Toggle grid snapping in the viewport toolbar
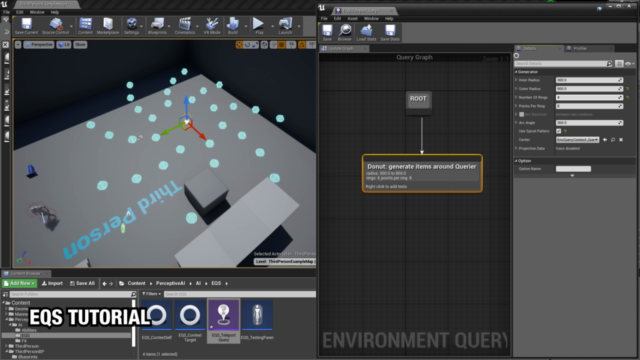Viewport: 640px width, 360px height. pyautogui.click(x=282, y=44)
